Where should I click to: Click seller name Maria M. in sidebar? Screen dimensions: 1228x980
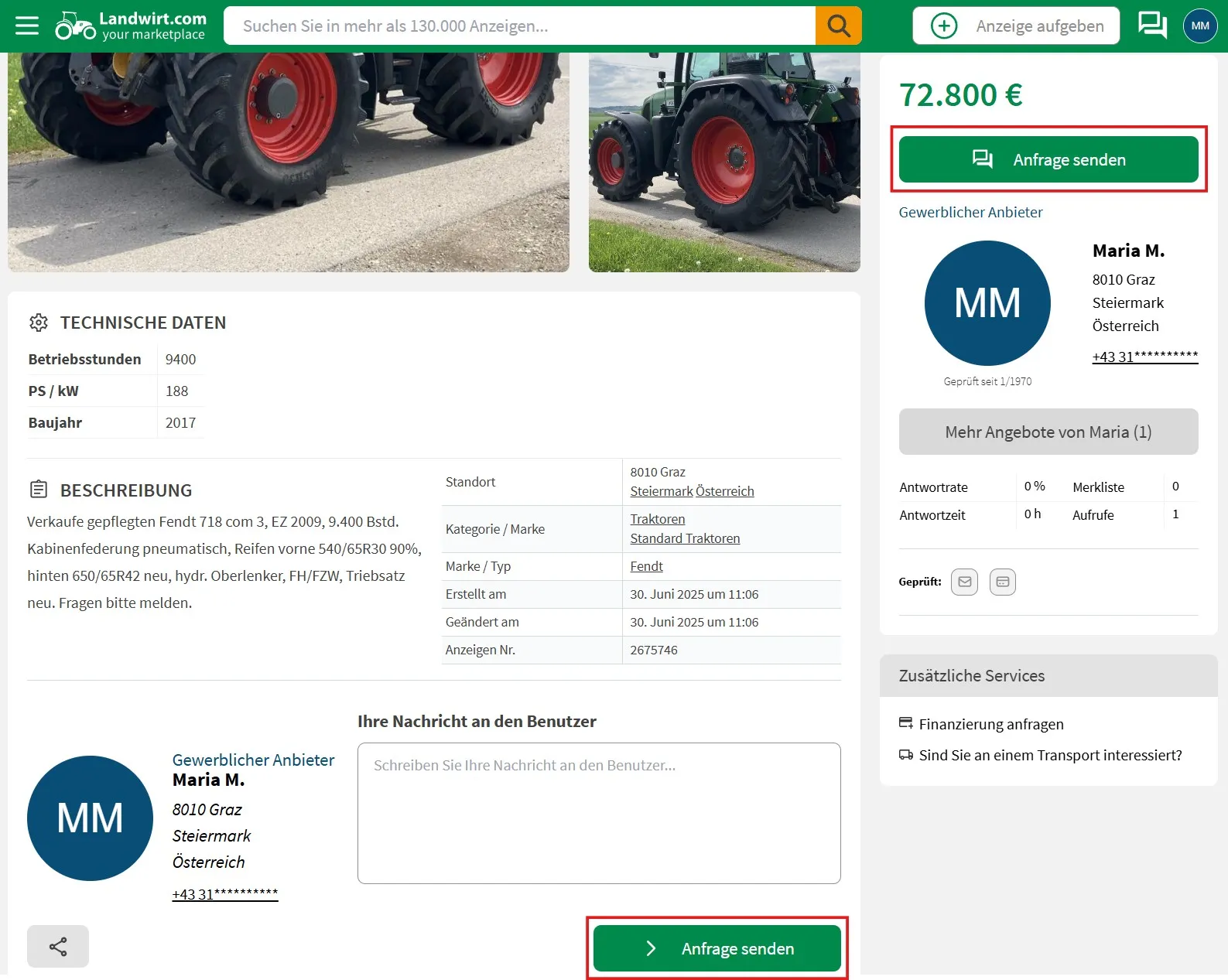click(x=1128, y=251)
